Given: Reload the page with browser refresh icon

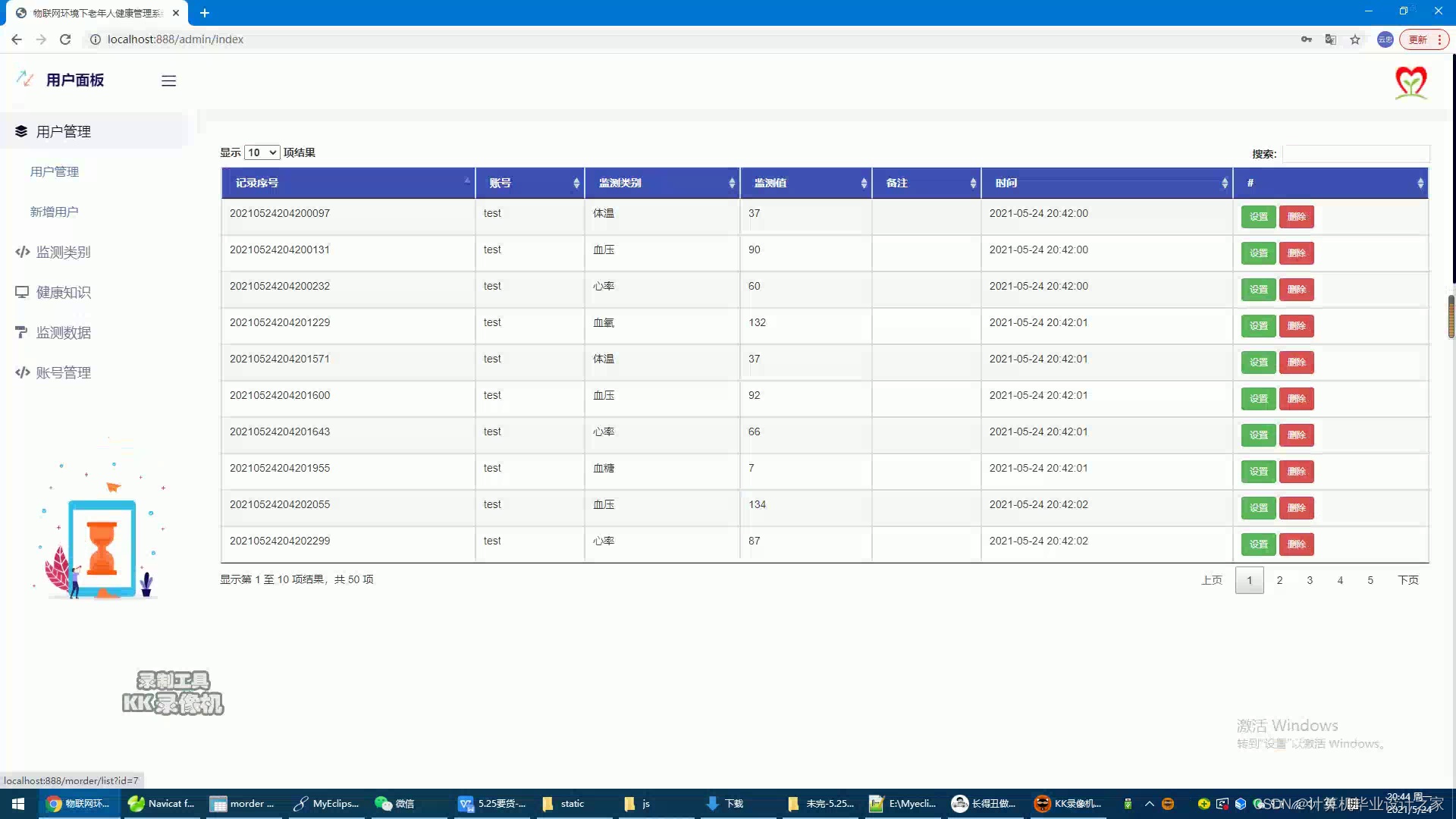Looking at the screenshot, I should 65,39.
